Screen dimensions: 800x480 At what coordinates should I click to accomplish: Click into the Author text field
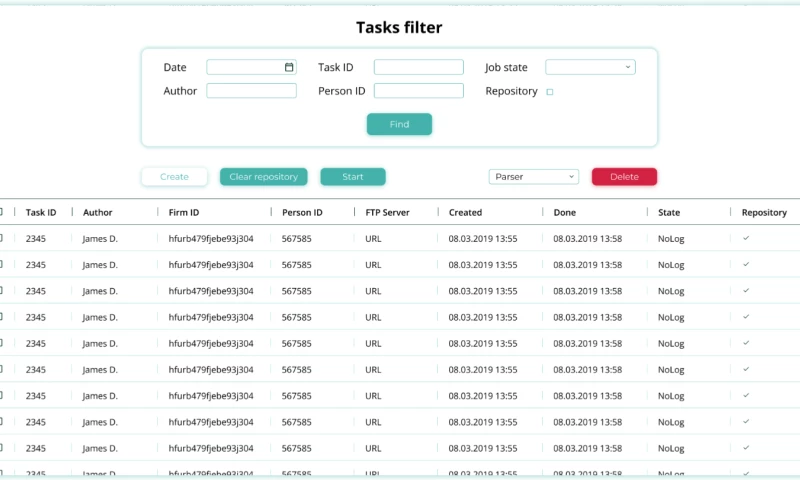[x=251, y=91]
